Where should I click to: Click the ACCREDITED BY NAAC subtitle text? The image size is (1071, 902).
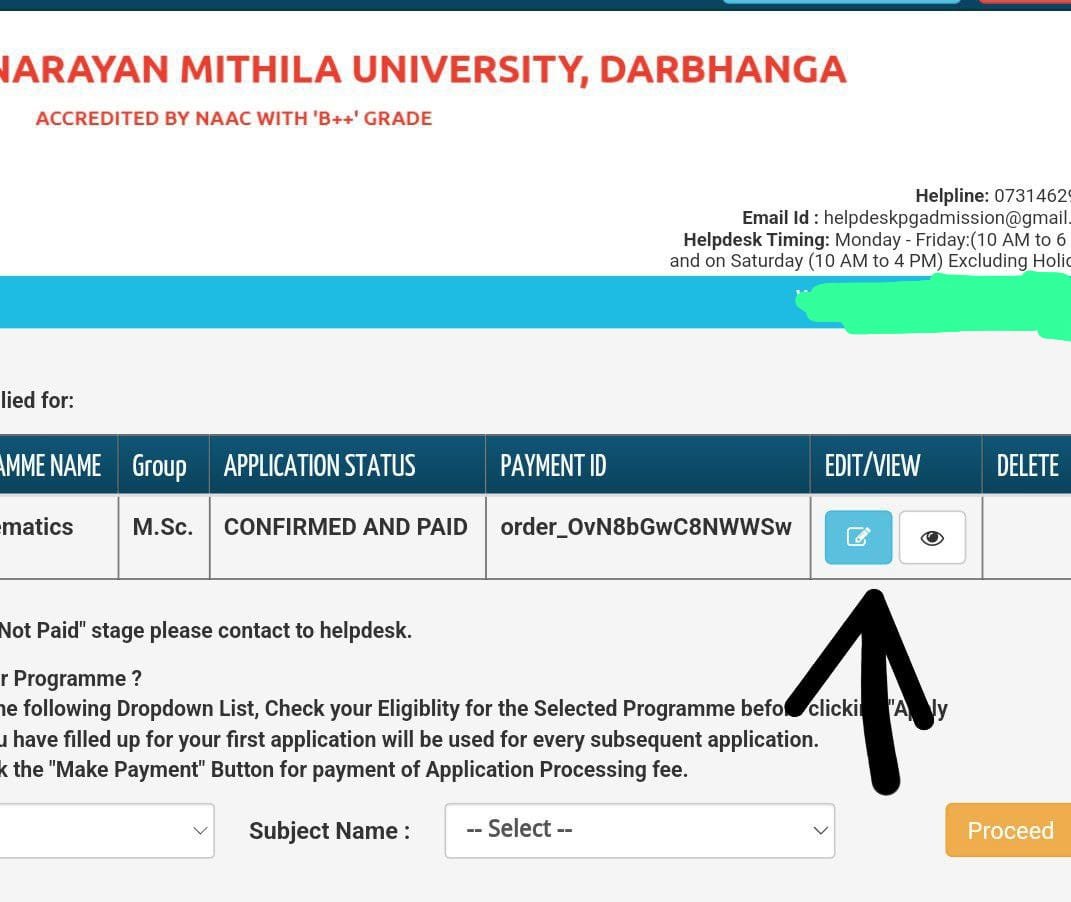pos(234,118)
